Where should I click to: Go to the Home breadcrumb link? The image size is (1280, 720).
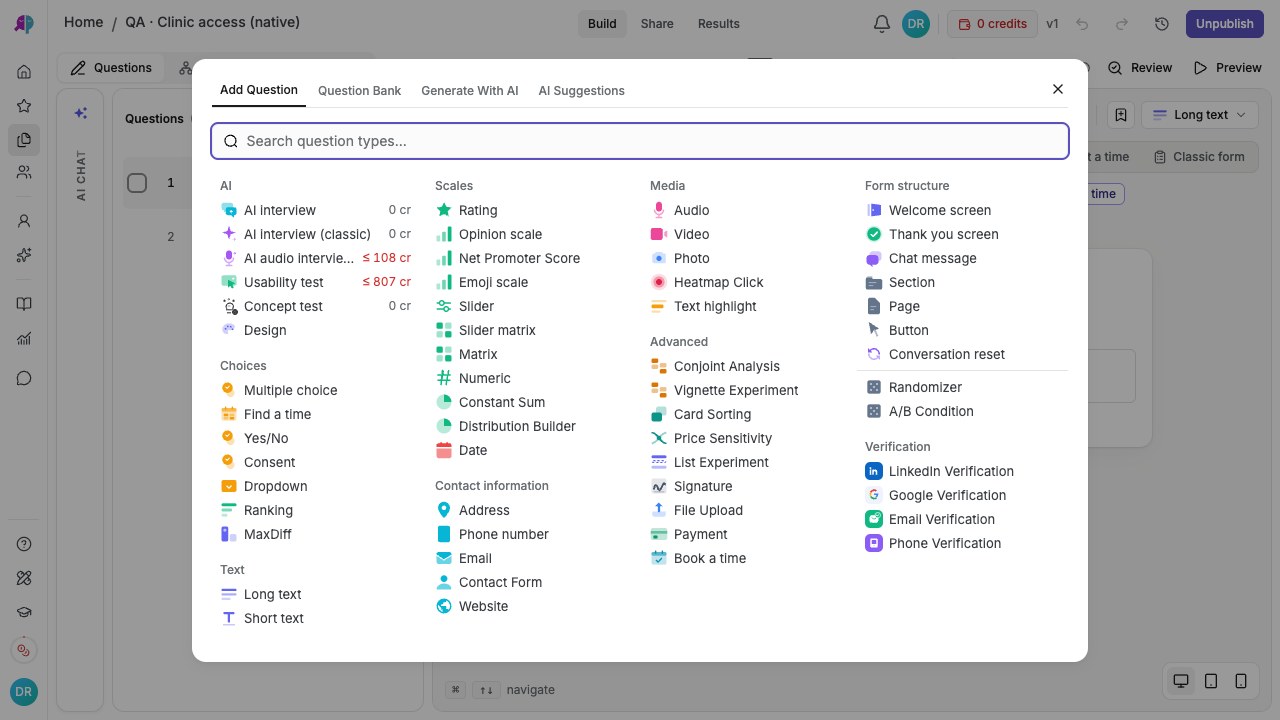[x=83, y=22]
